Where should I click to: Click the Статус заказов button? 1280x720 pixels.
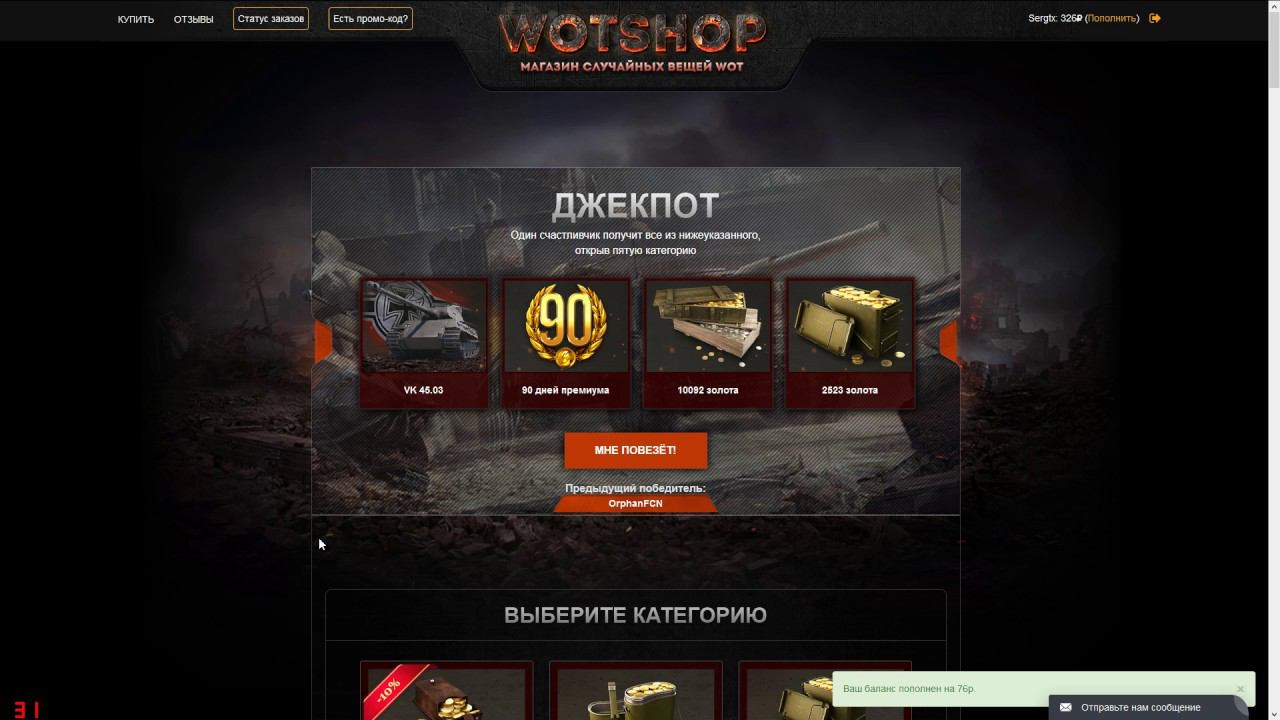point(271,19)
